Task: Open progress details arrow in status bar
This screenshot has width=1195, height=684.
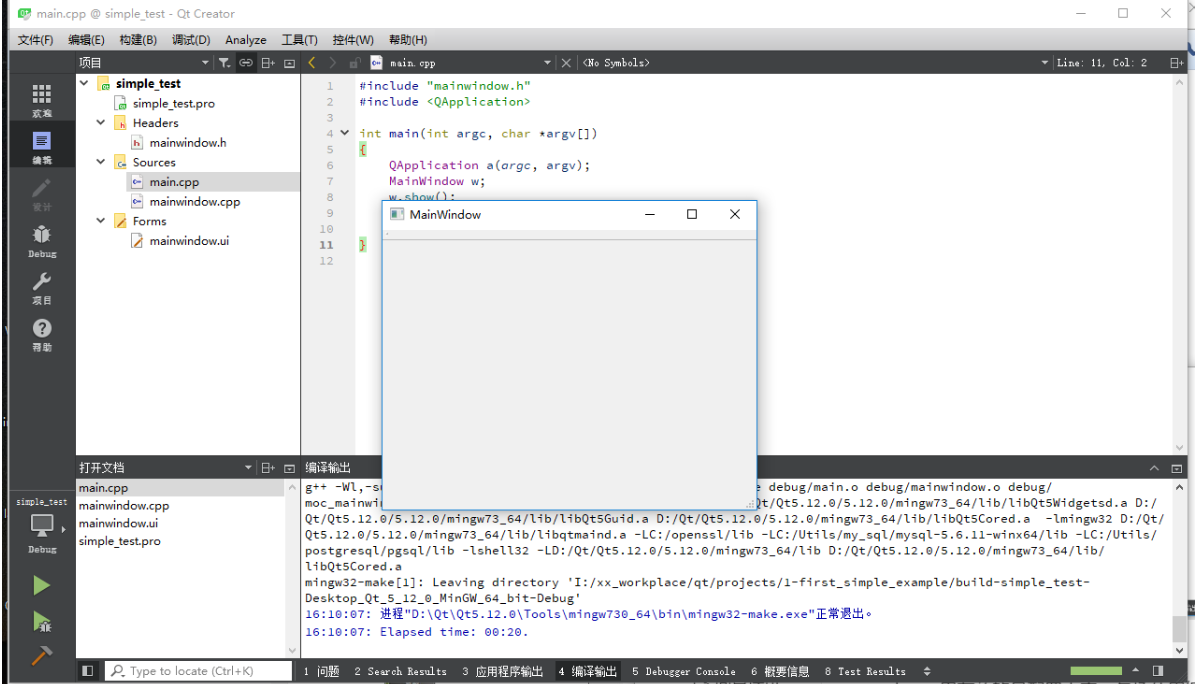Action: click(x=1136, y=670)
